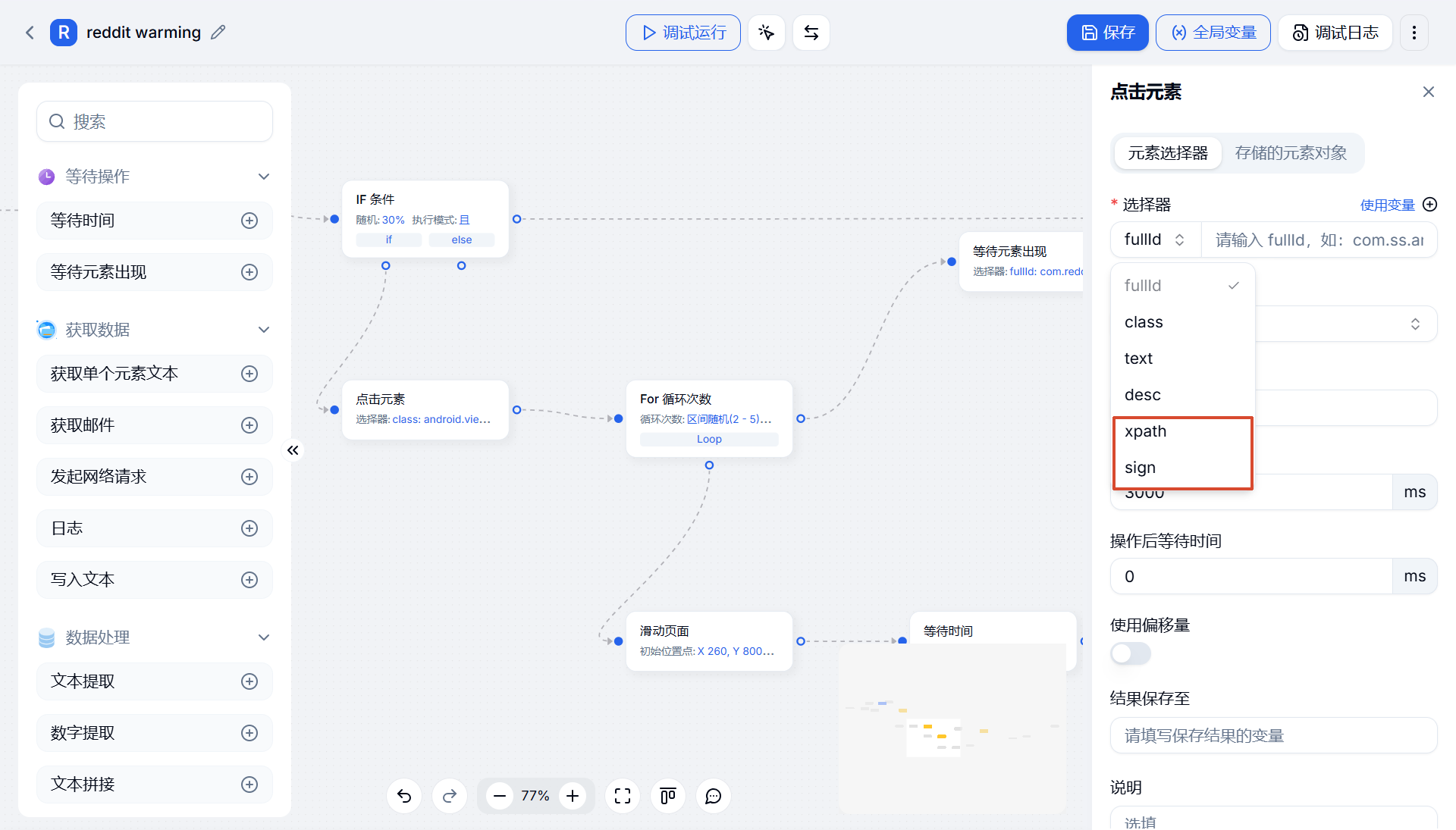The height and width of the screenshot is (830, 1456).
Task: Open the comment bubble icon
Action: [714, 796]
